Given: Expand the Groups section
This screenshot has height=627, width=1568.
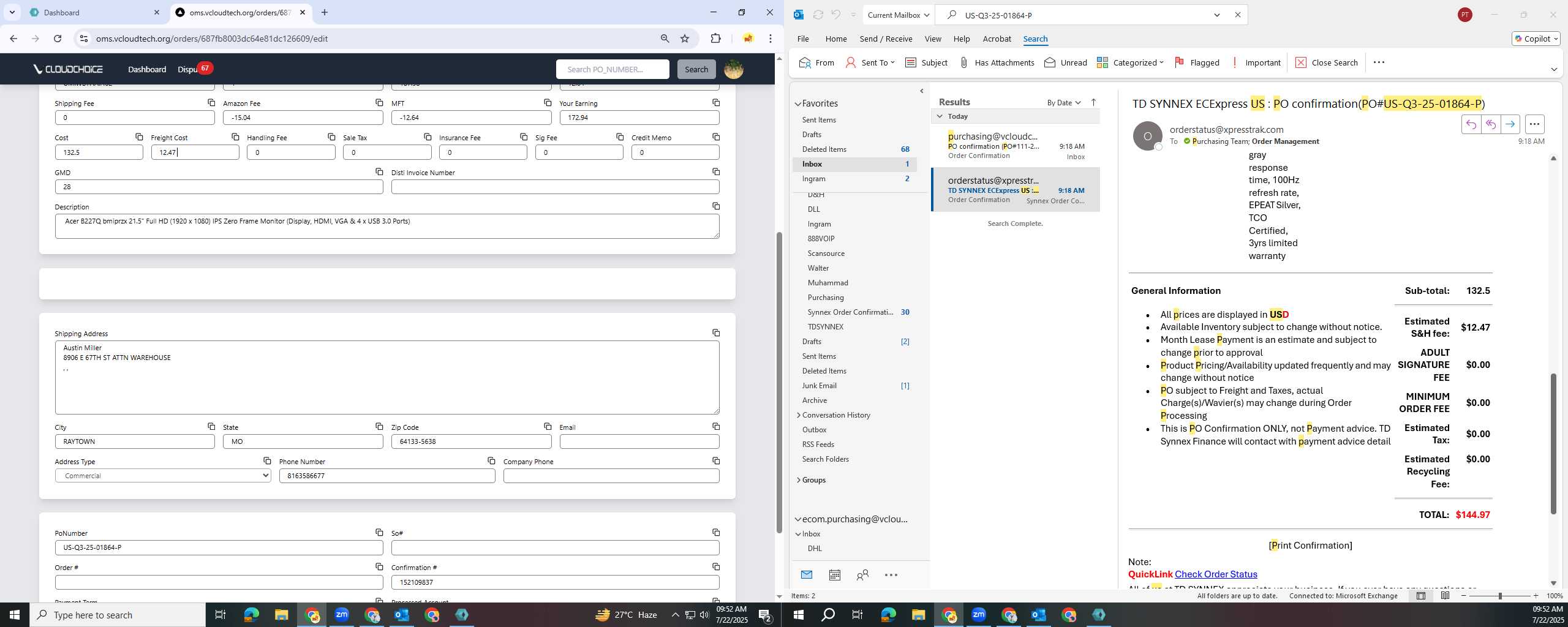Looking at the screenshot, I should click(799, 480).
